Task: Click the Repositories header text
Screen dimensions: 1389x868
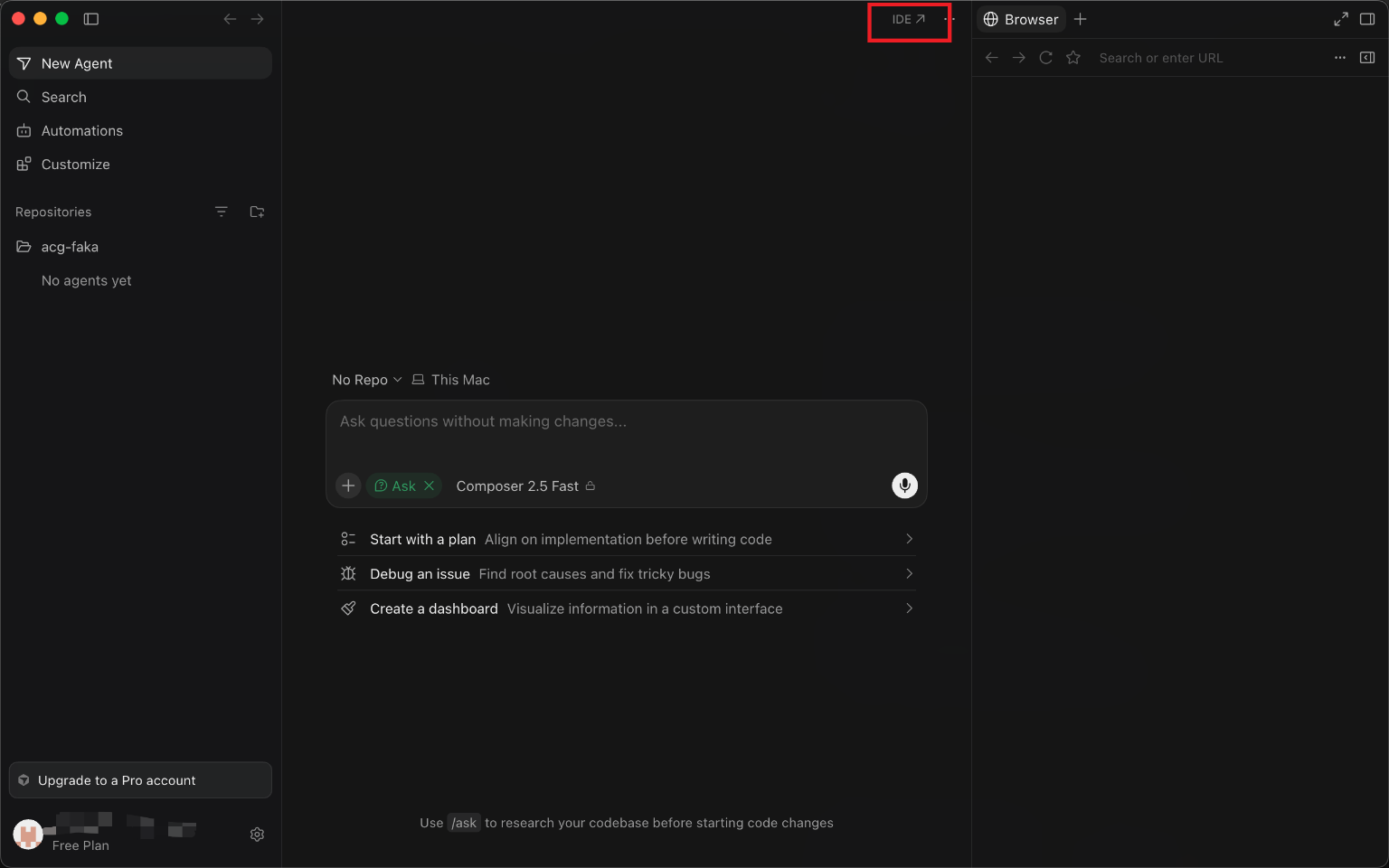Action: [53, 212]
